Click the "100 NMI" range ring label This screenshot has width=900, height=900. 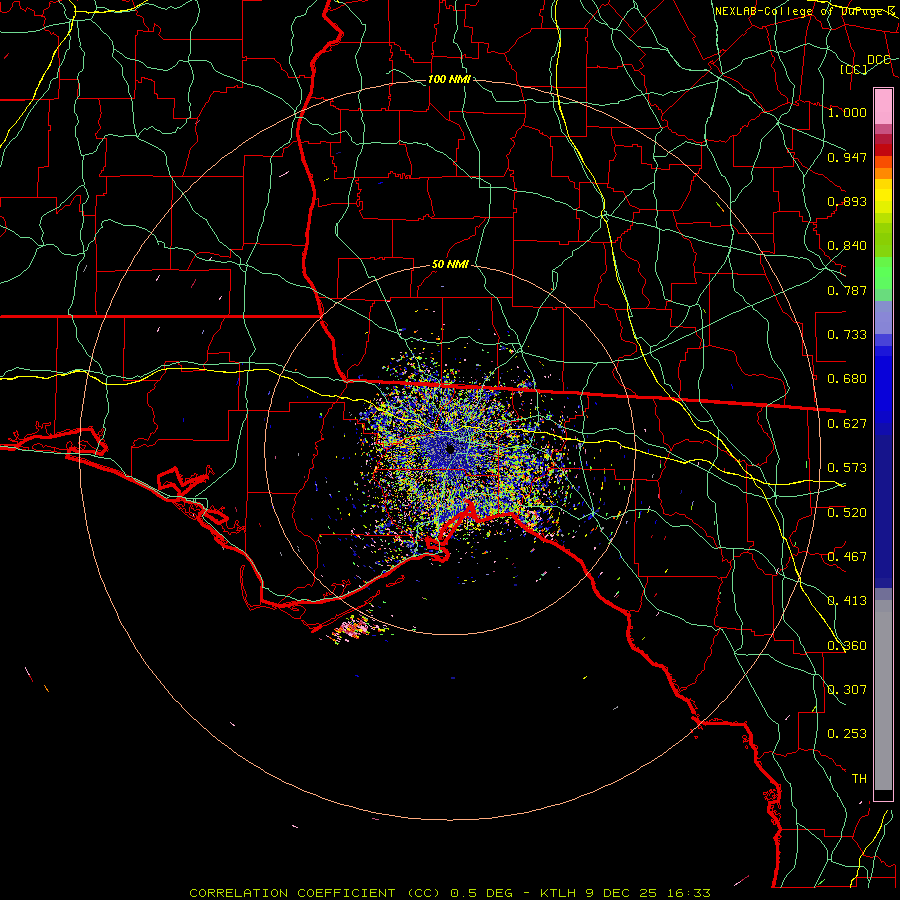click(449, 79)
